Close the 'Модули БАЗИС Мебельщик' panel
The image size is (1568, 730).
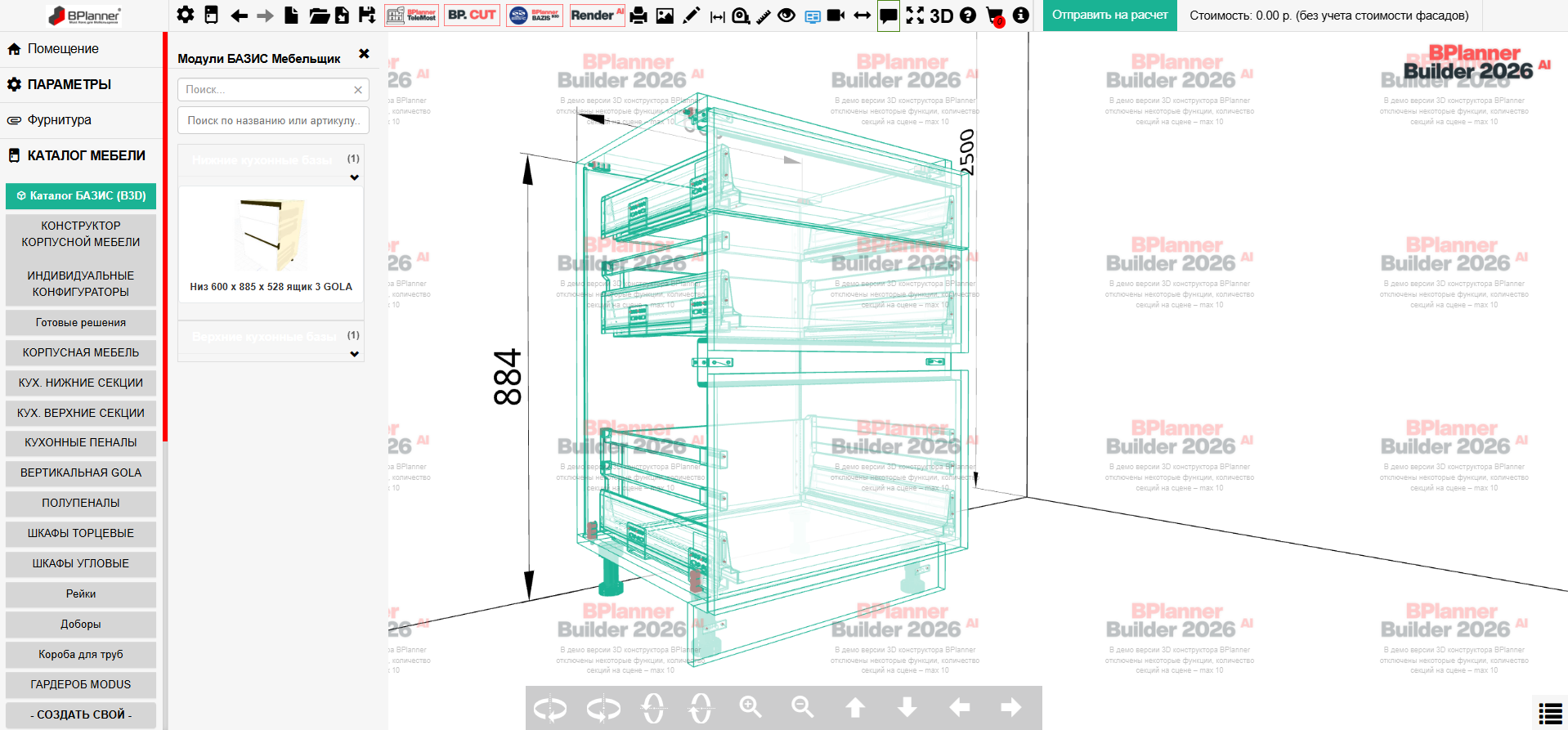tap(364, 54)
